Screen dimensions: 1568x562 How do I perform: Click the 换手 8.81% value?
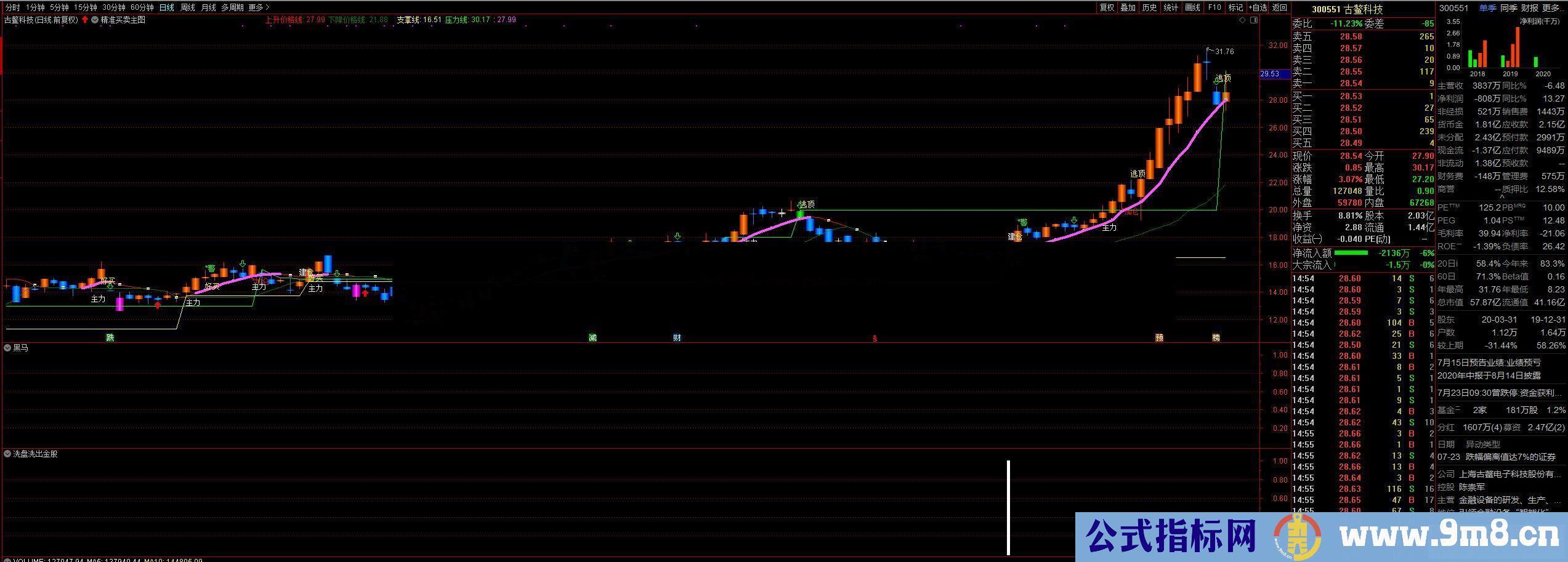tap(1350, 215)
